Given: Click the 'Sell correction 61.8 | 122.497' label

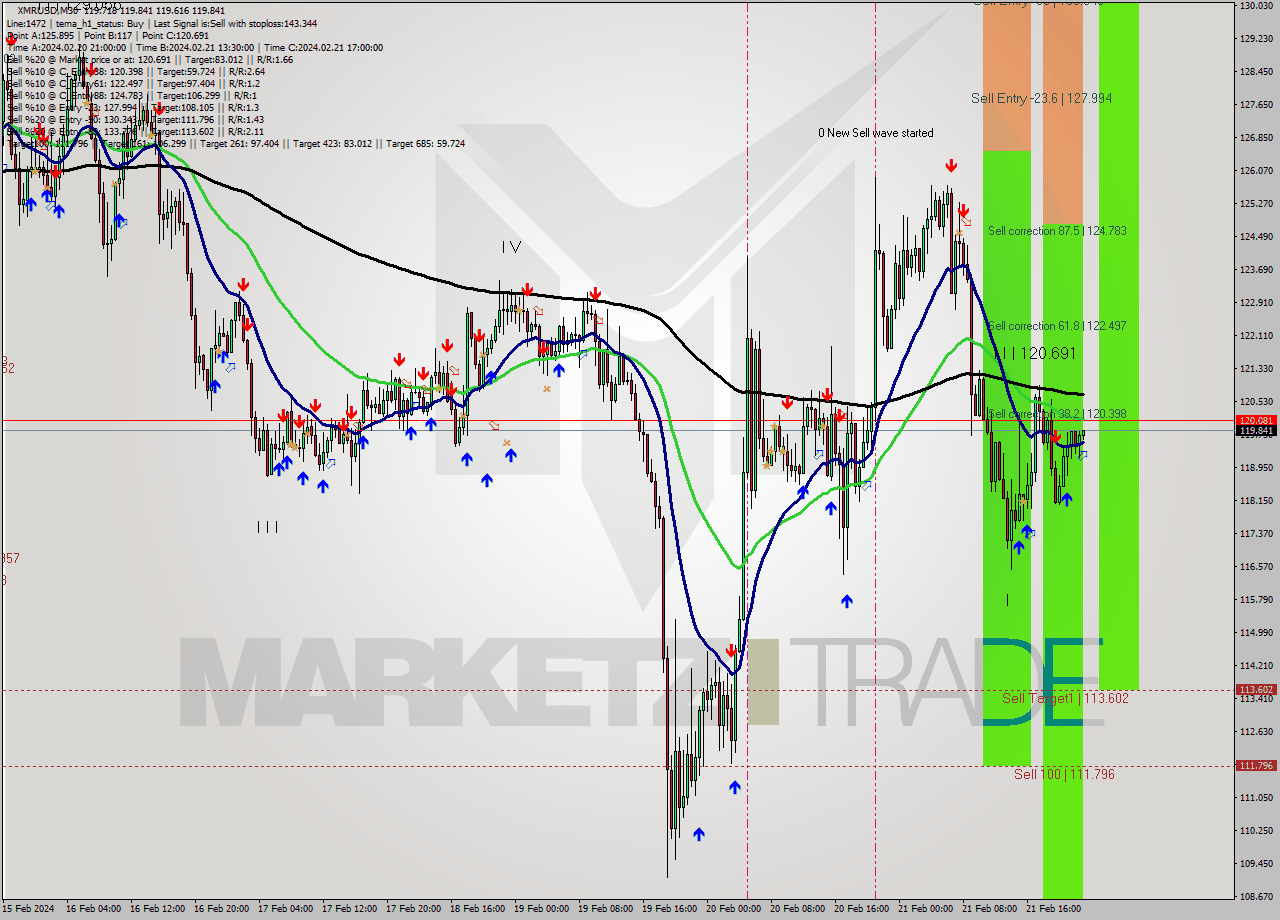Looking at the screenshot, I should coord(1057,325).
